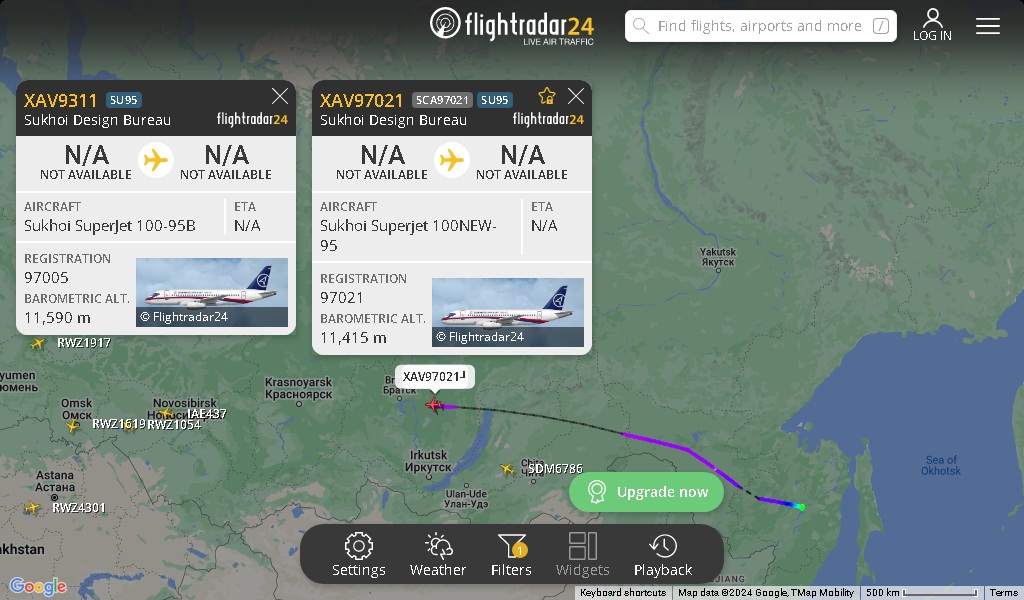Viewport: 1024px width, 600px height.
Task: Click the Flightradar24 logo
Action: pos(511,26)
